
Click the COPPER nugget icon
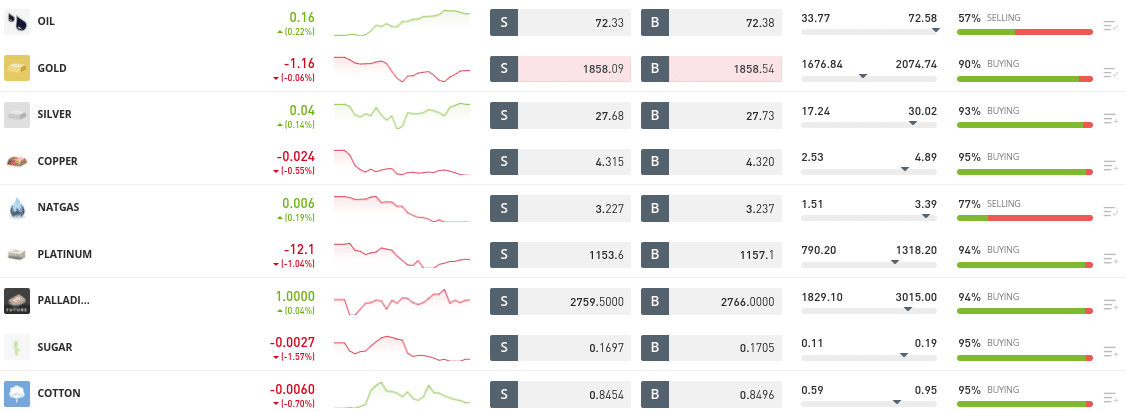pyautogui.click(x=17, y=161)
